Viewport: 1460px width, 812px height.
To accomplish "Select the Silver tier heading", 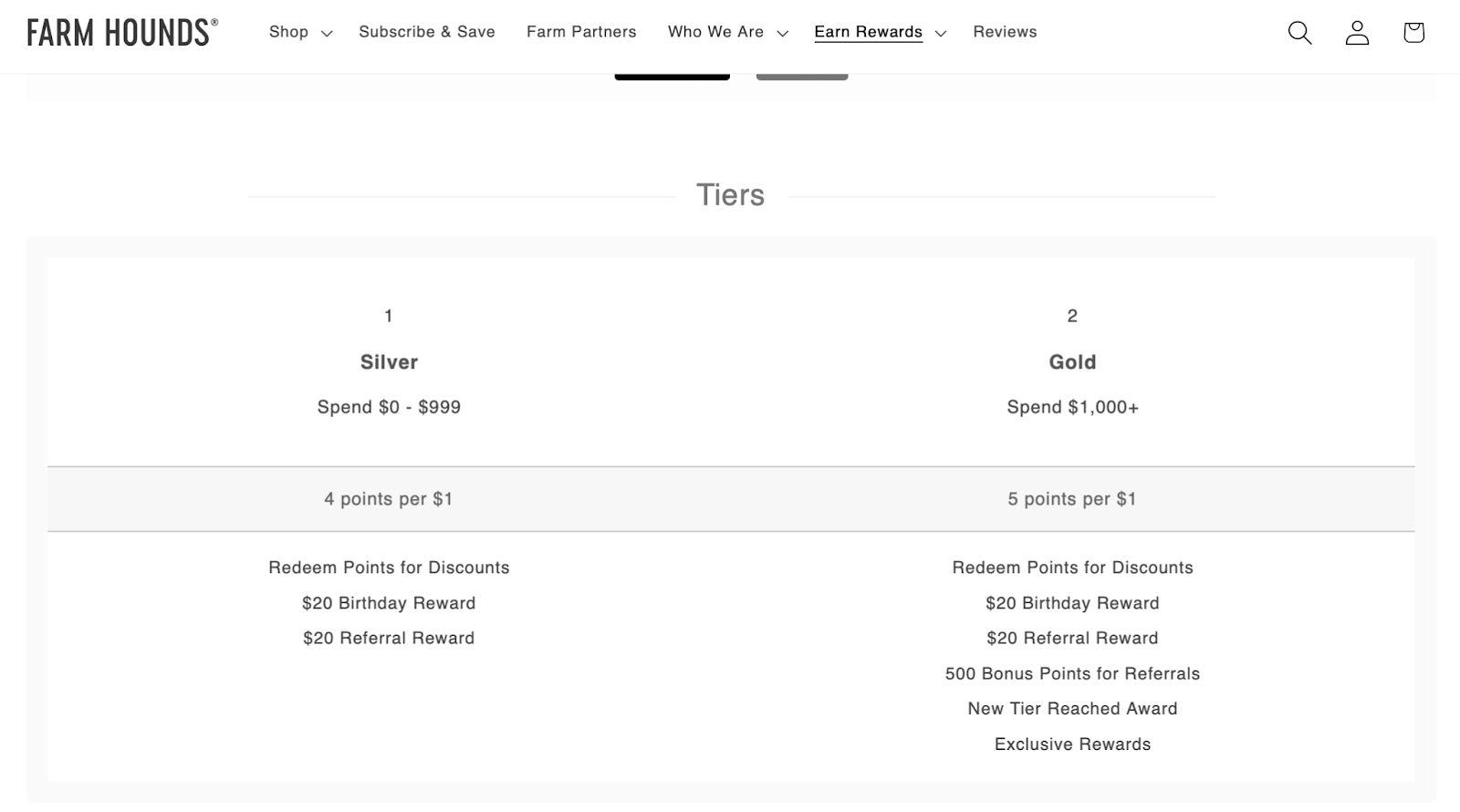I will pos(389,362).
